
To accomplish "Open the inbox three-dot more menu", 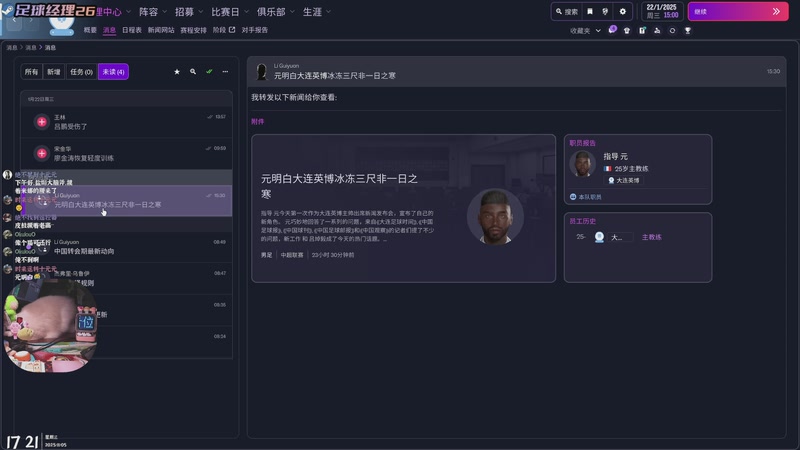I will (x=225, y=72).
